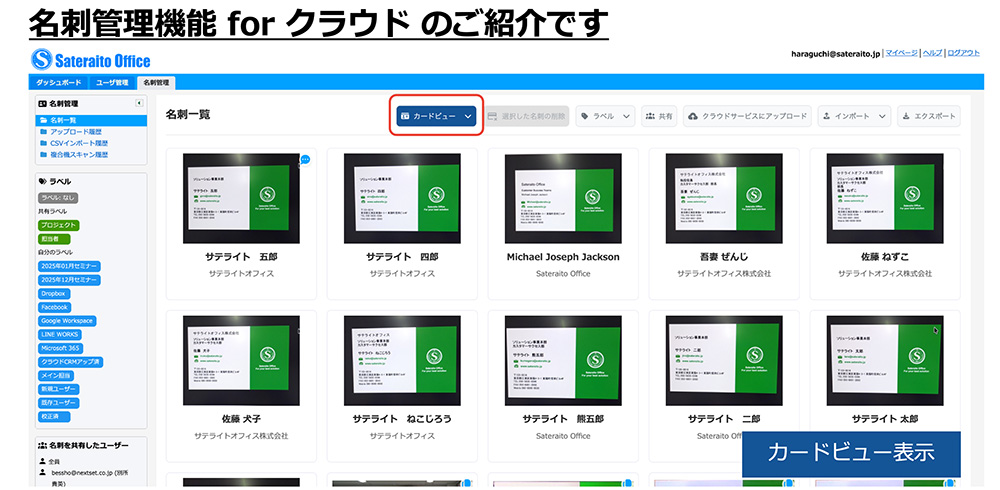Select 名刺一覧 in the sidebar tree
The image size is (1000, 490).
(63, 120)
